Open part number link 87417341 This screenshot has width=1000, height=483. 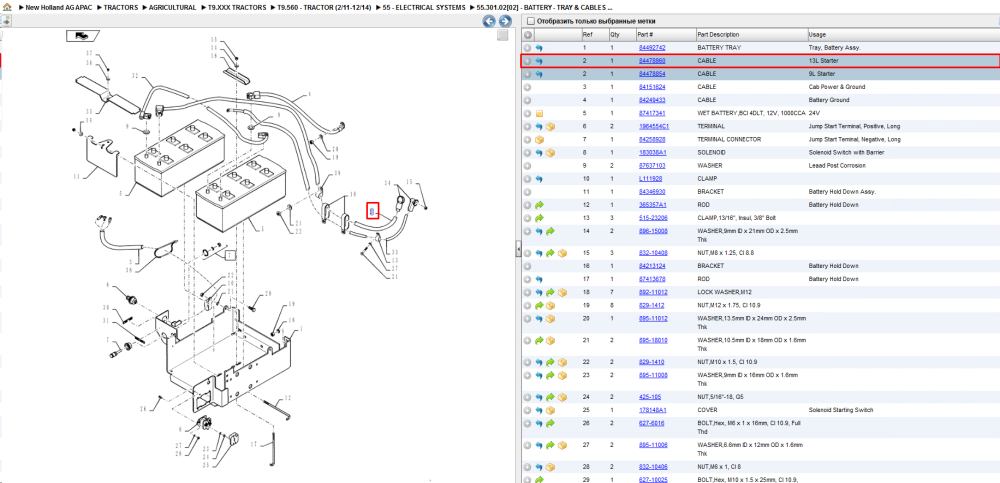pyautogui.click(x=652, y=113)
